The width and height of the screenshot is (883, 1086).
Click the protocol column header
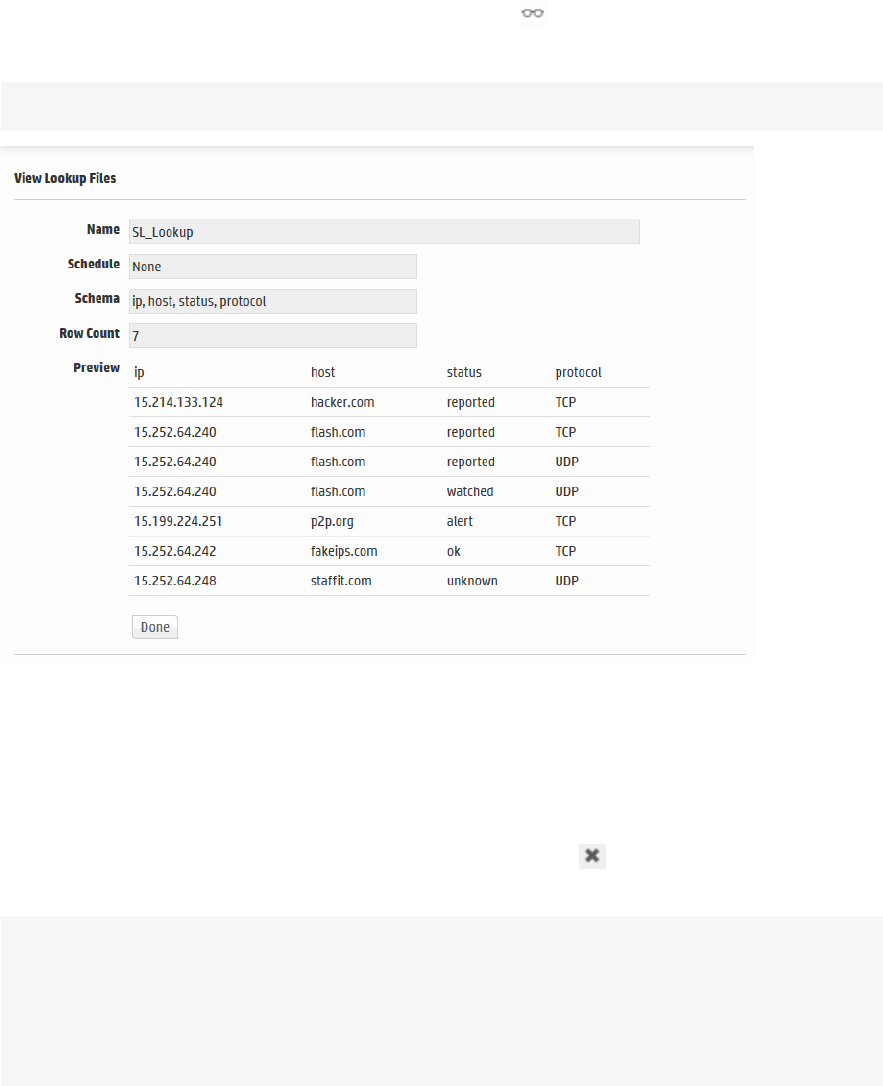(x=578, y=373)
